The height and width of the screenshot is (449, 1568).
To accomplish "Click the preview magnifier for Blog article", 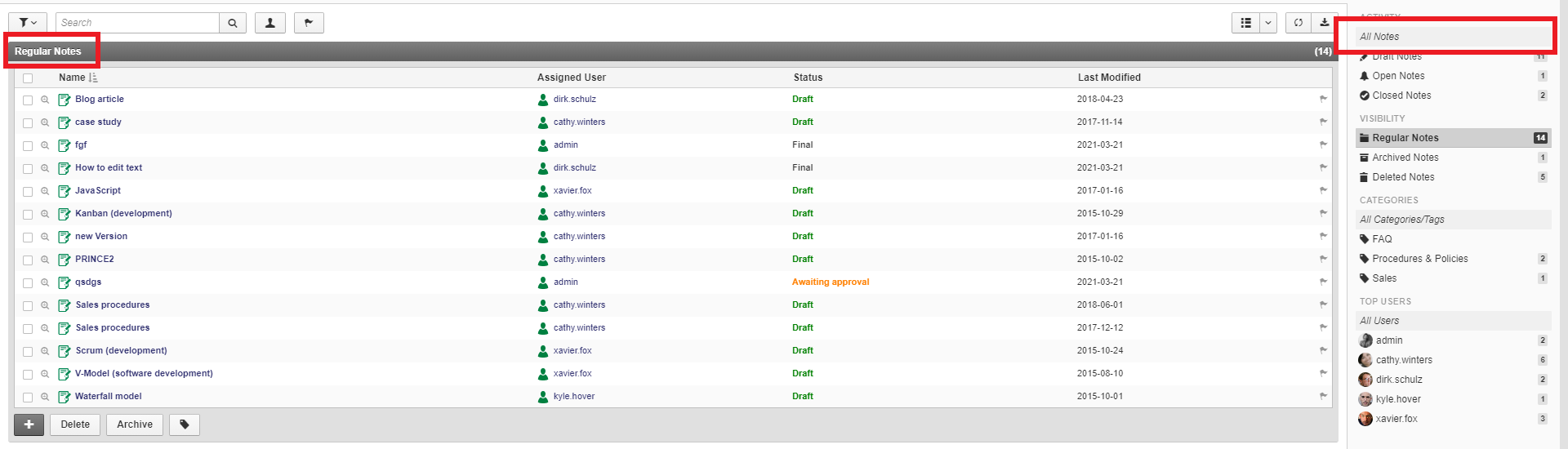I will [x=46, y=100].
